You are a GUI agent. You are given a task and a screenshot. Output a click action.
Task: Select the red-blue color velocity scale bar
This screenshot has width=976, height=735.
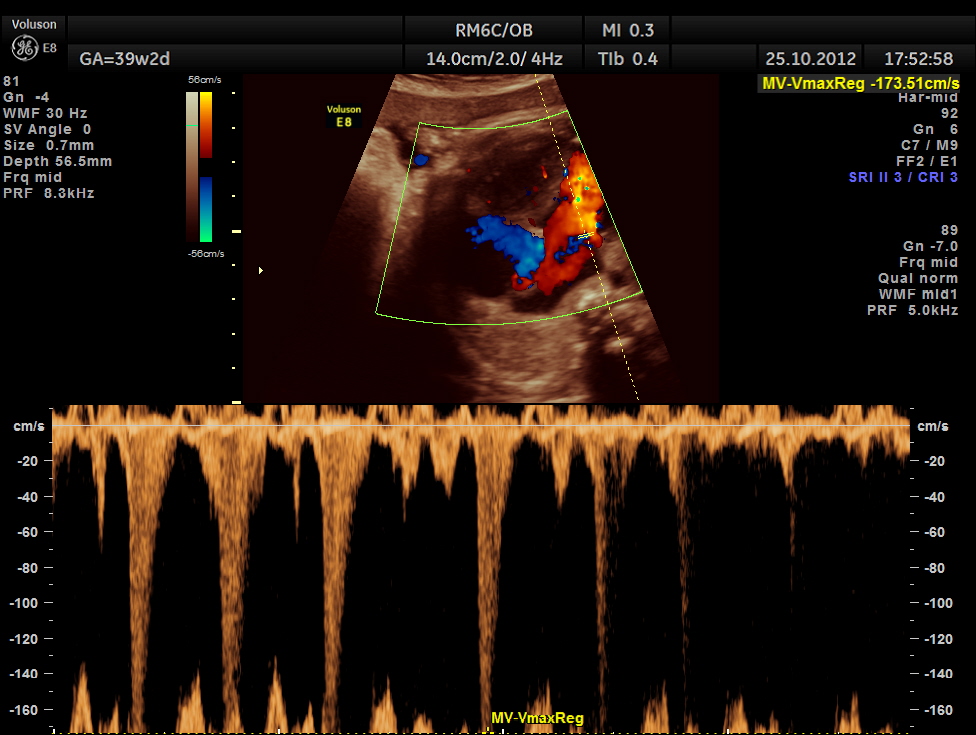point(205,167)
